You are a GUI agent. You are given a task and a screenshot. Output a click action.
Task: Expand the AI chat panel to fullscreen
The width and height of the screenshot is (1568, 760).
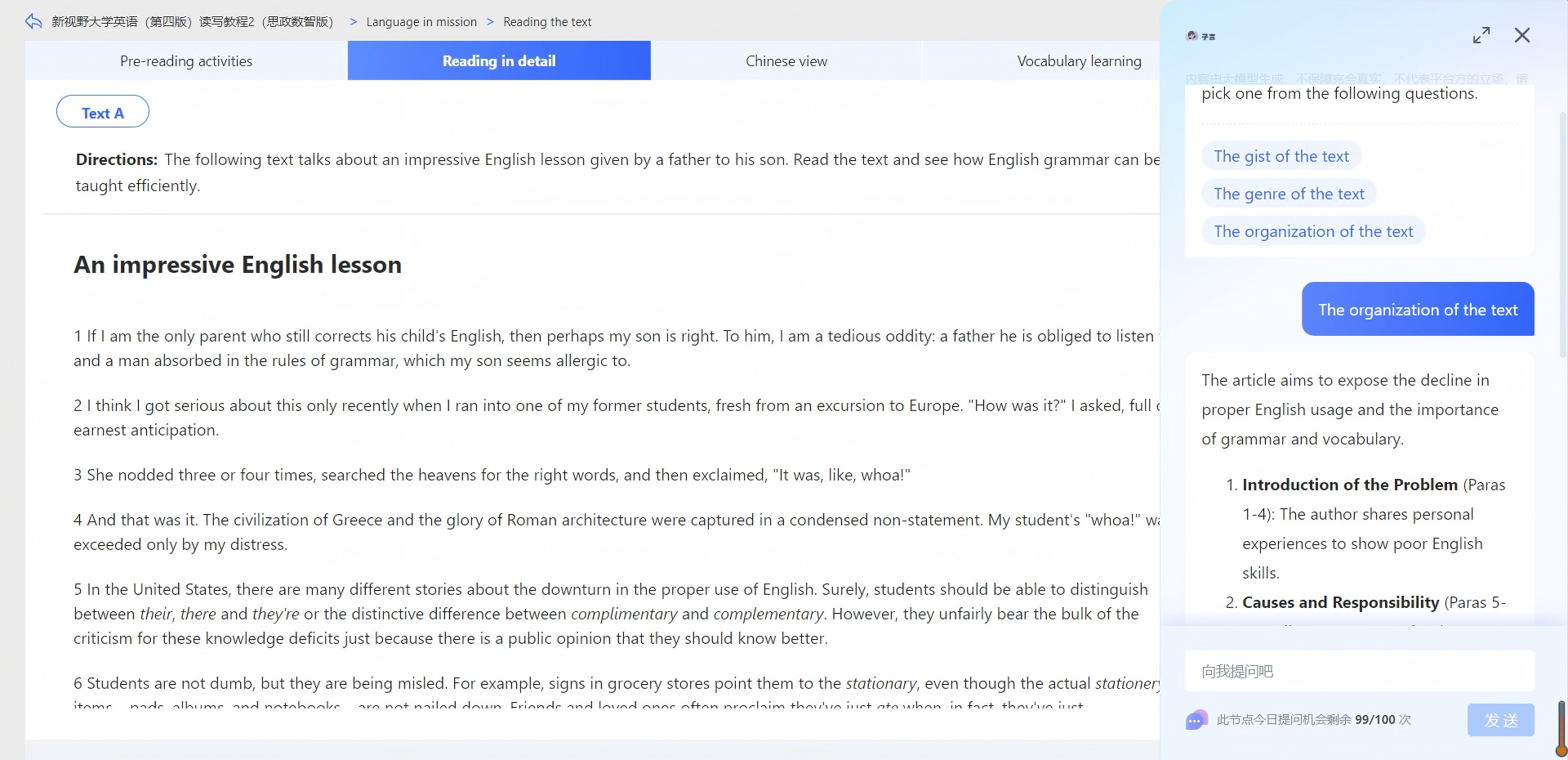(x=1481, y=35)
